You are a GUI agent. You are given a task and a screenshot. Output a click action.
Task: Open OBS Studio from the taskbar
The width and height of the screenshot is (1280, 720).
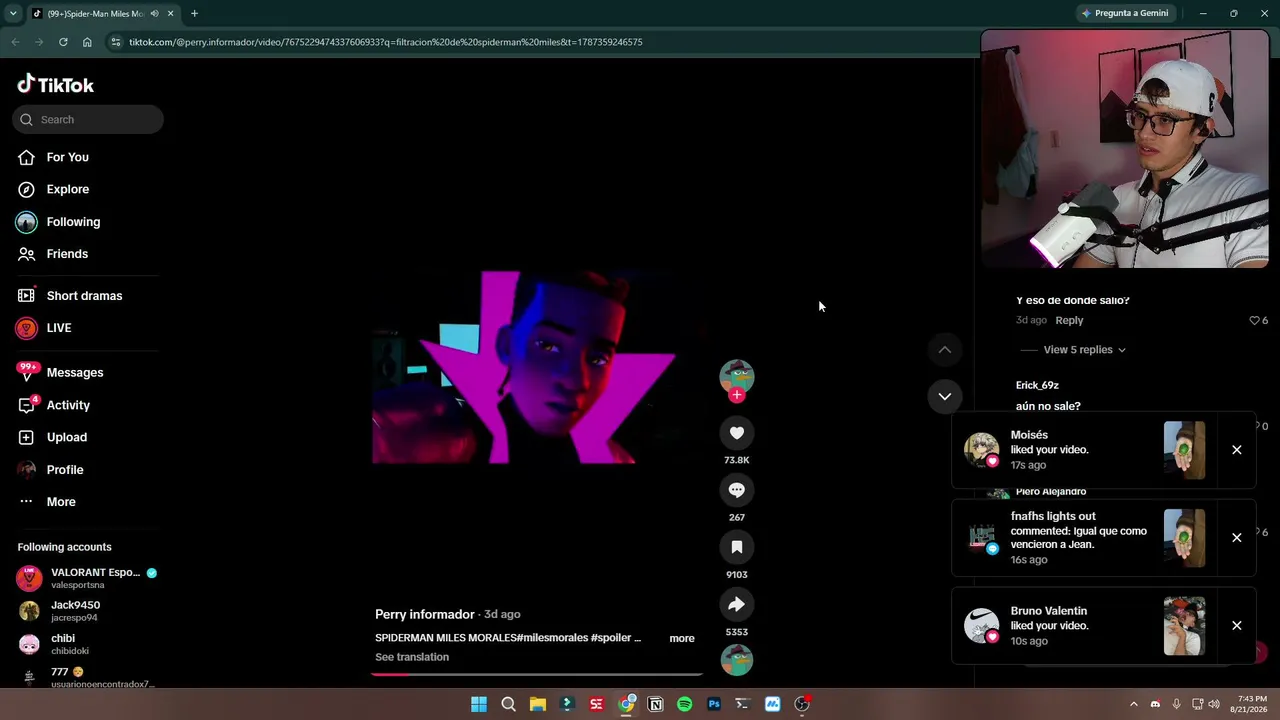coord(802,704)
